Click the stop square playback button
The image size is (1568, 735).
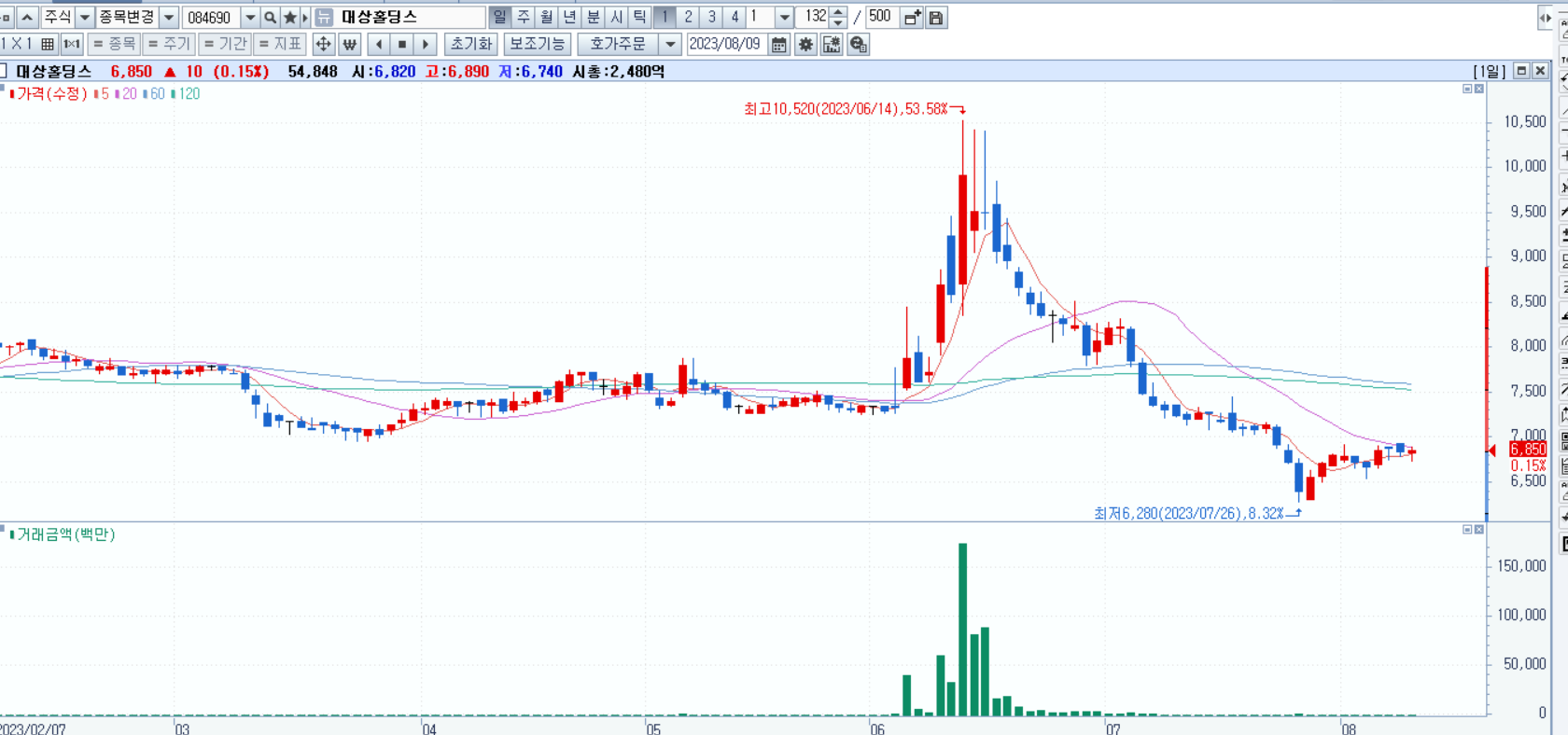(402, 44)
